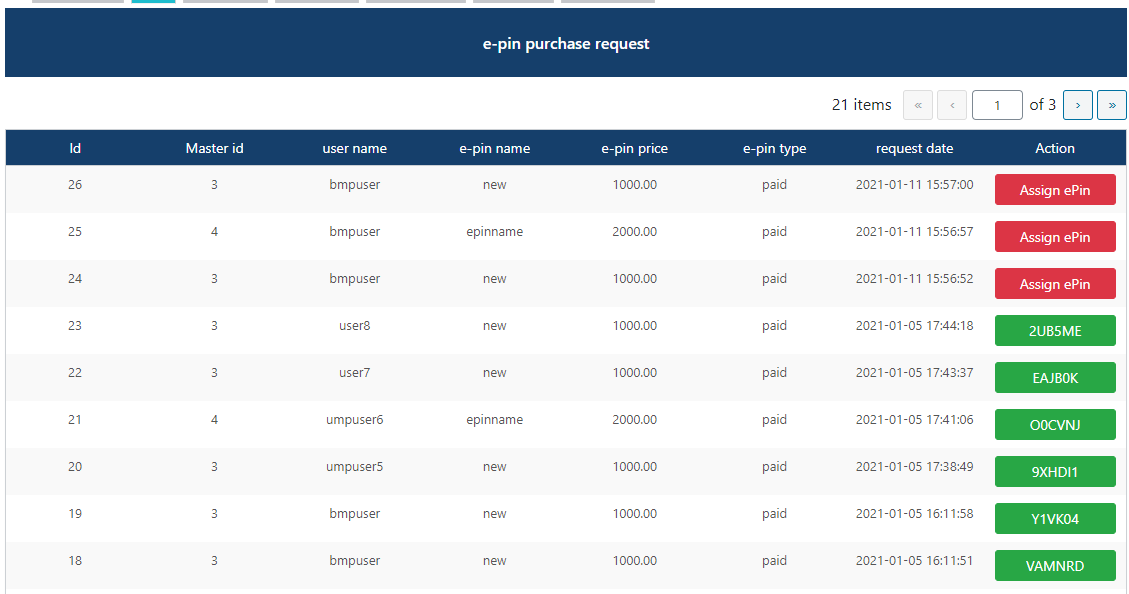The height and width of the screenshot is (594, 1129).
Task: Assign ePin for request Id 26
Action: tap(1055, 189)
